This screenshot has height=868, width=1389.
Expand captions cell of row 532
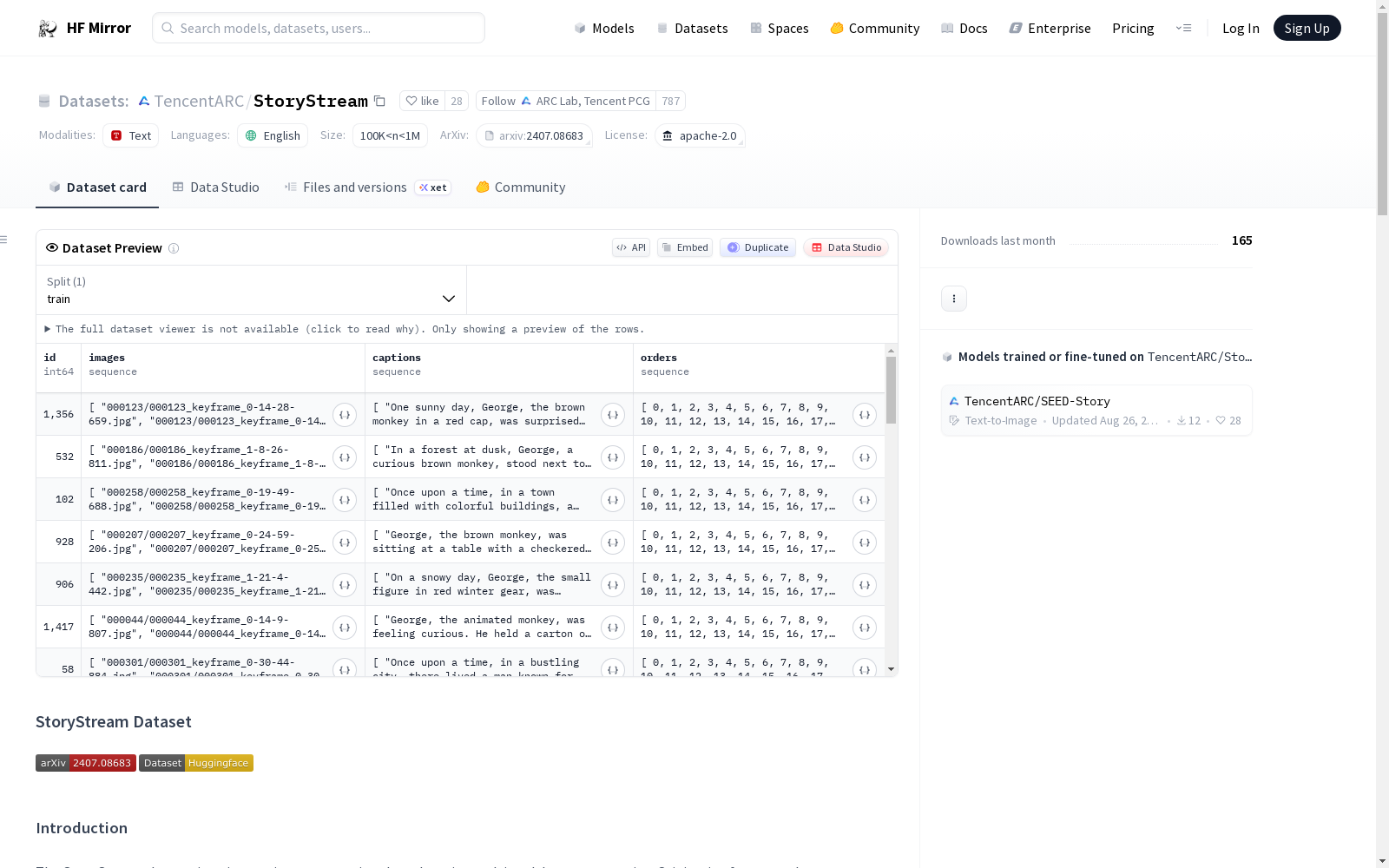[x=613, y=457]
